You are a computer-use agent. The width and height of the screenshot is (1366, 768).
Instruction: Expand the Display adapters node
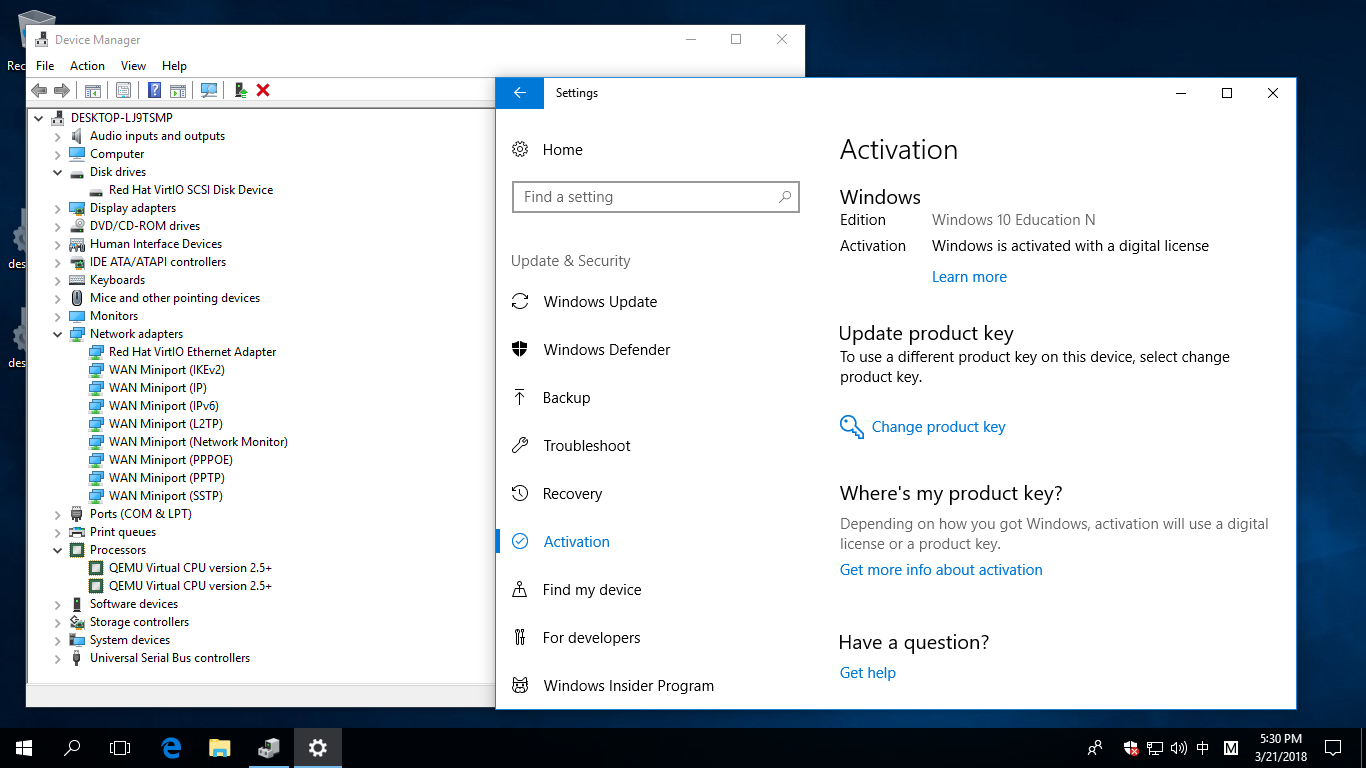click(x=58, y=208)
